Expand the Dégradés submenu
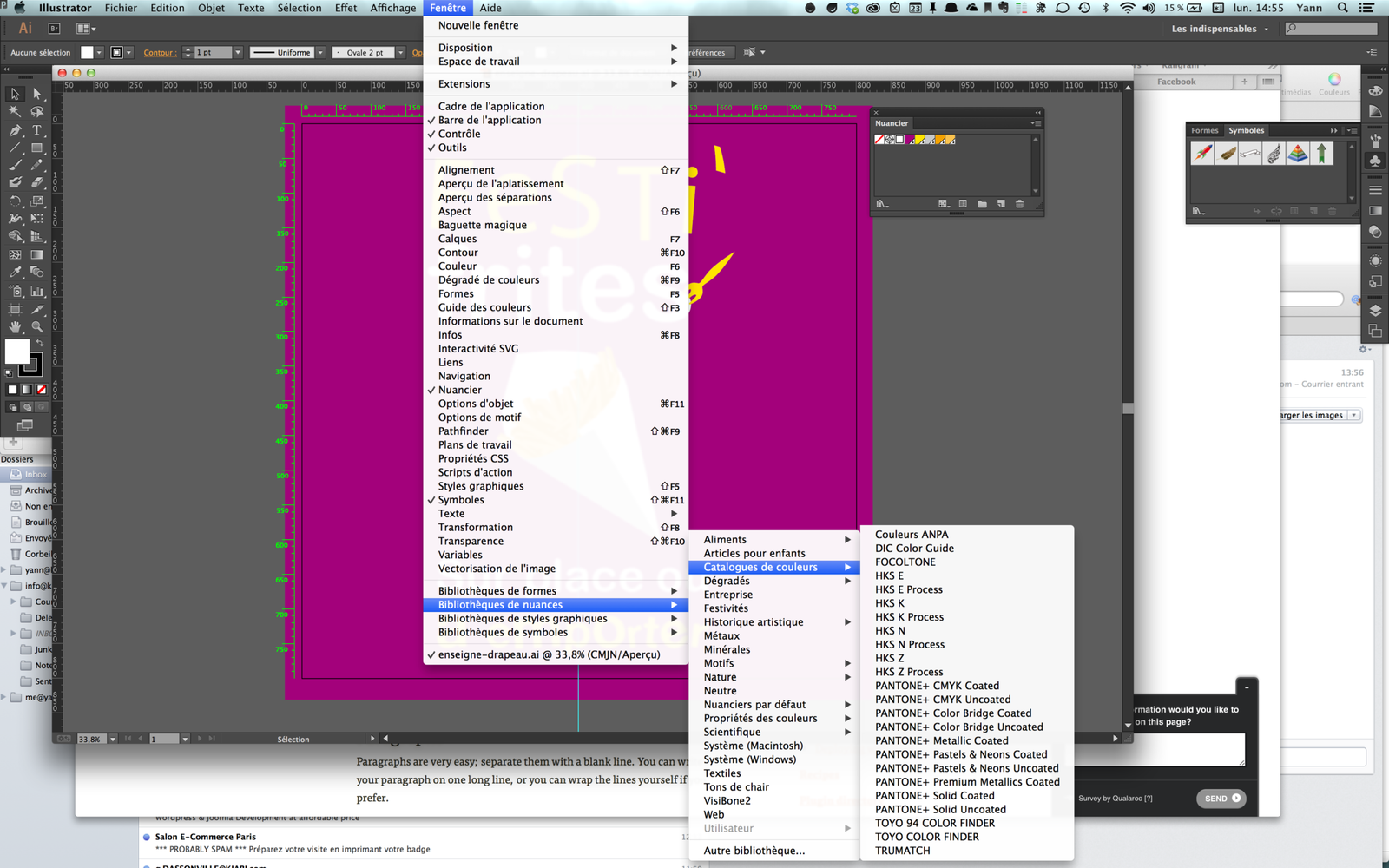1389x868 pixels. 774,581
